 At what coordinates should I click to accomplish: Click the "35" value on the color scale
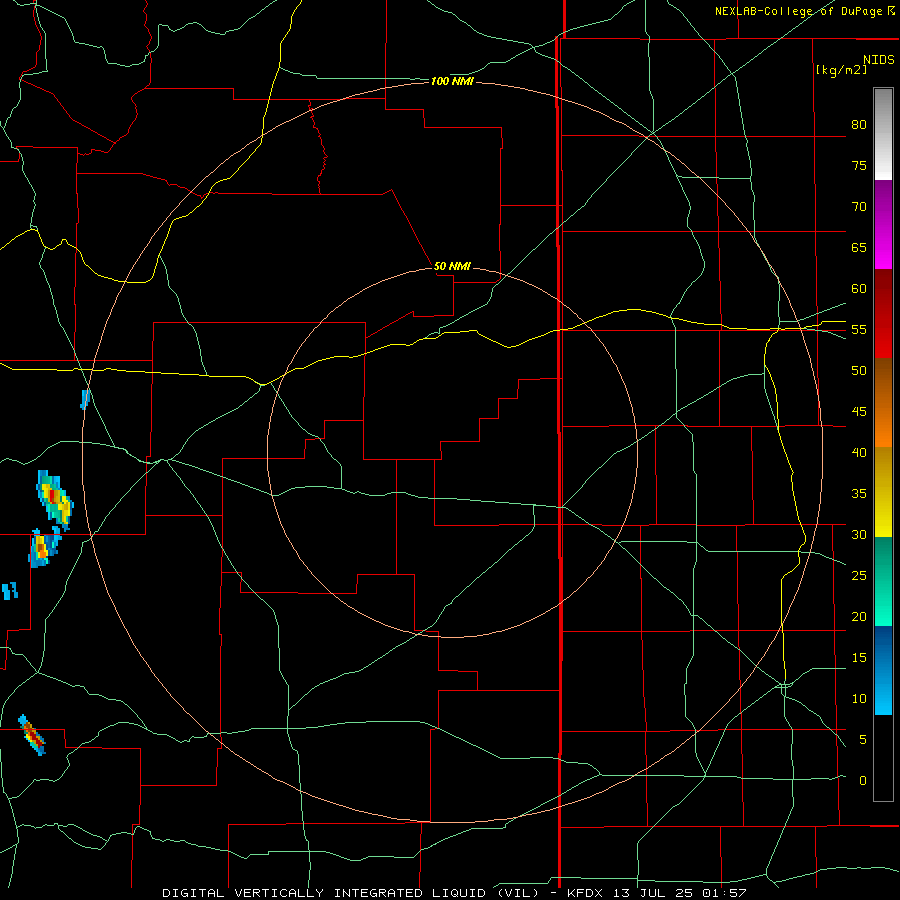[859, 494]
